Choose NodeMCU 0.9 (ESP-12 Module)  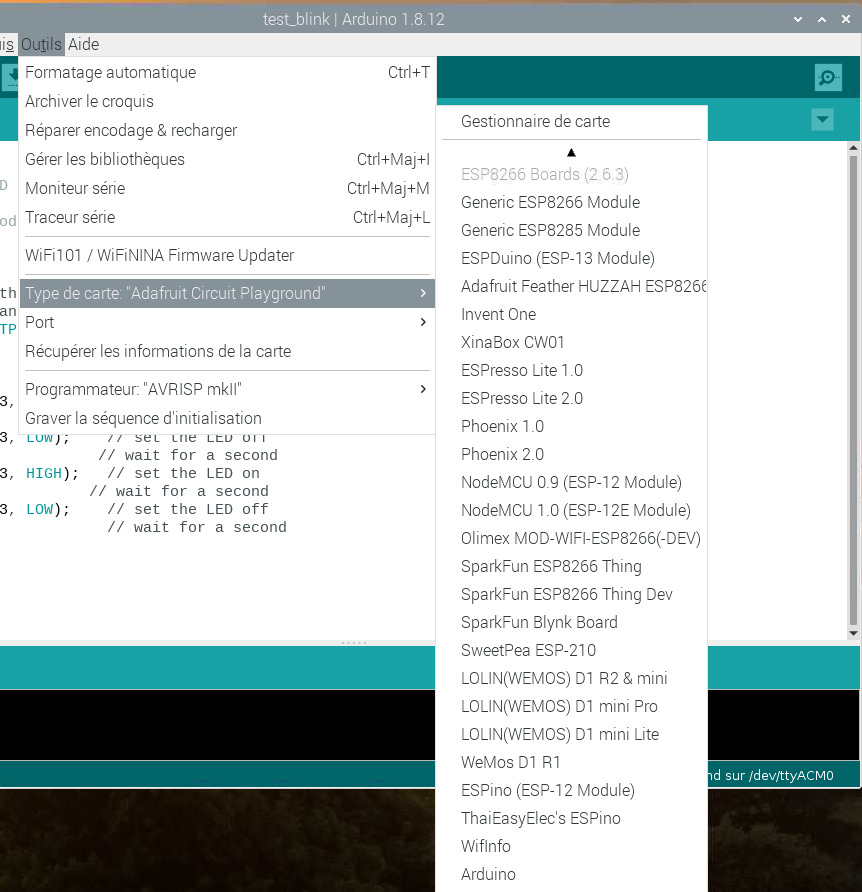571,482
